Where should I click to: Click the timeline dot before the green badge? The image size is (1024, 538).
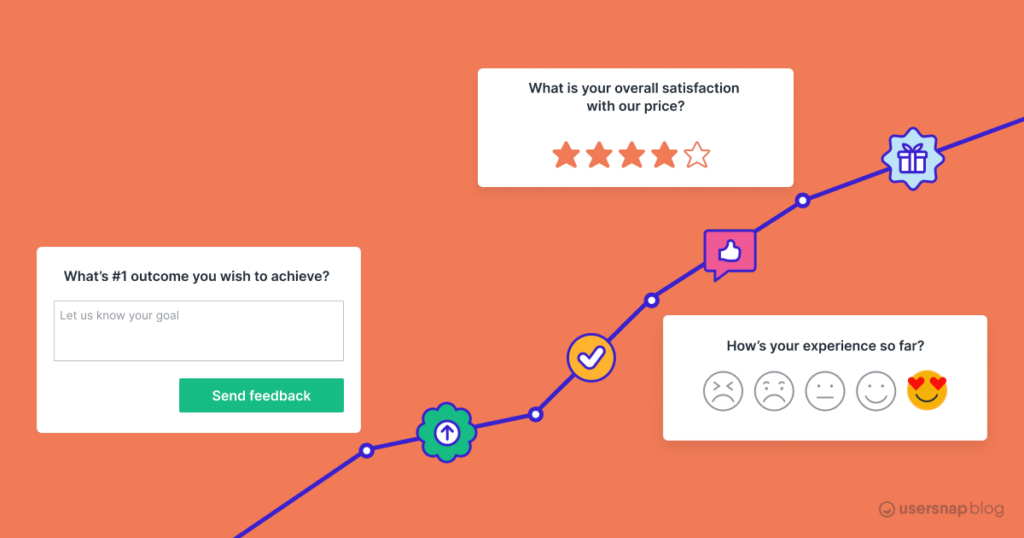point(367,451)
